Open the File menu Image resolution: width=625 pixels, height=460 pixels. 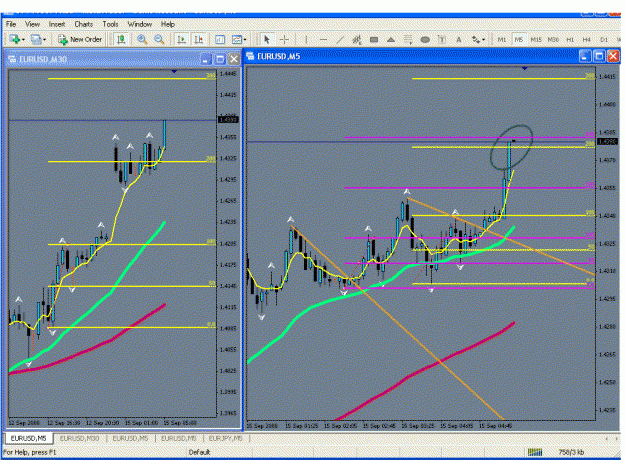[11, 24]
